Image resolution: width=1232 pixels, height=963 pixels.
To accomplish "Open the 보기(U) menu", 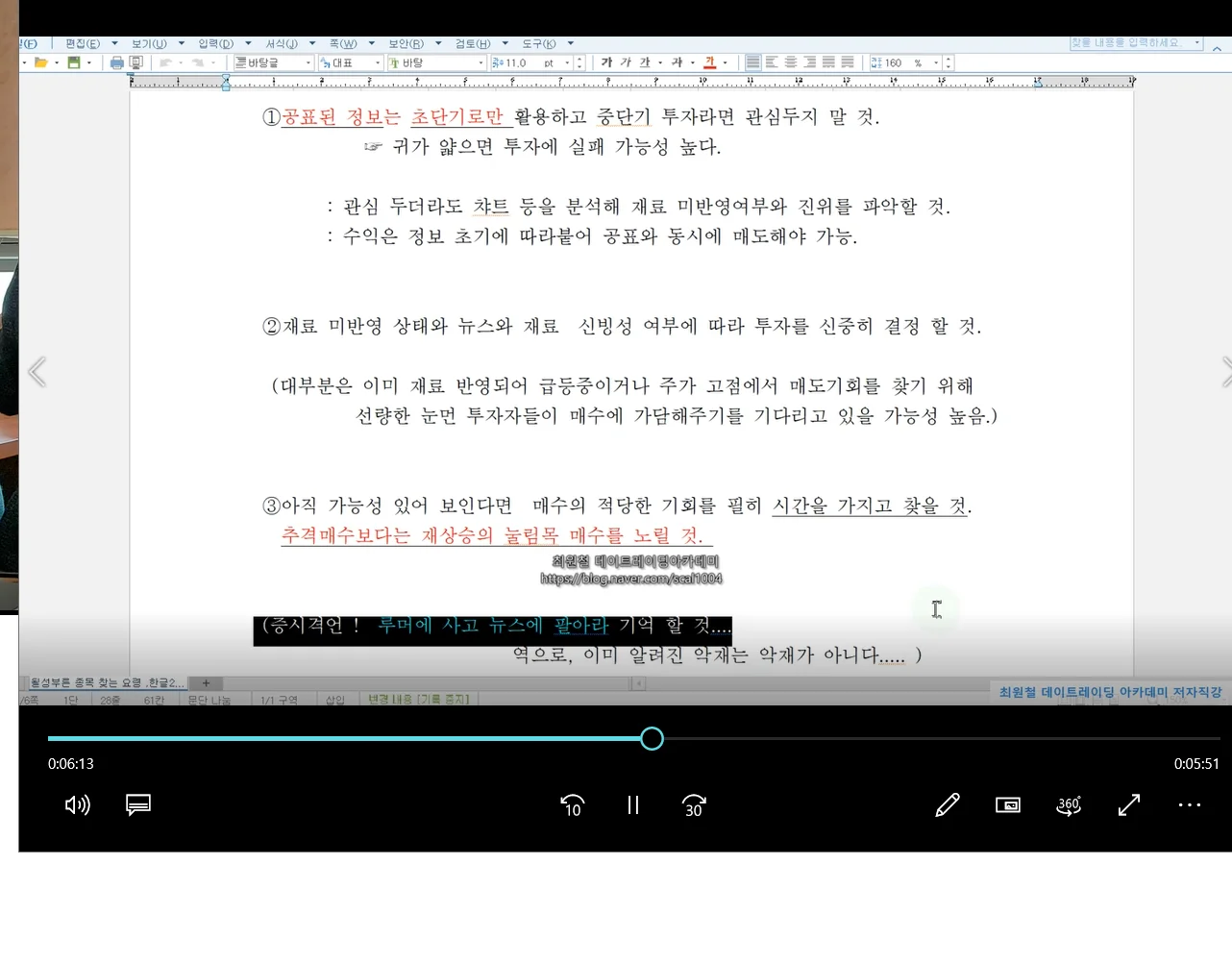I will click(149, 43).
